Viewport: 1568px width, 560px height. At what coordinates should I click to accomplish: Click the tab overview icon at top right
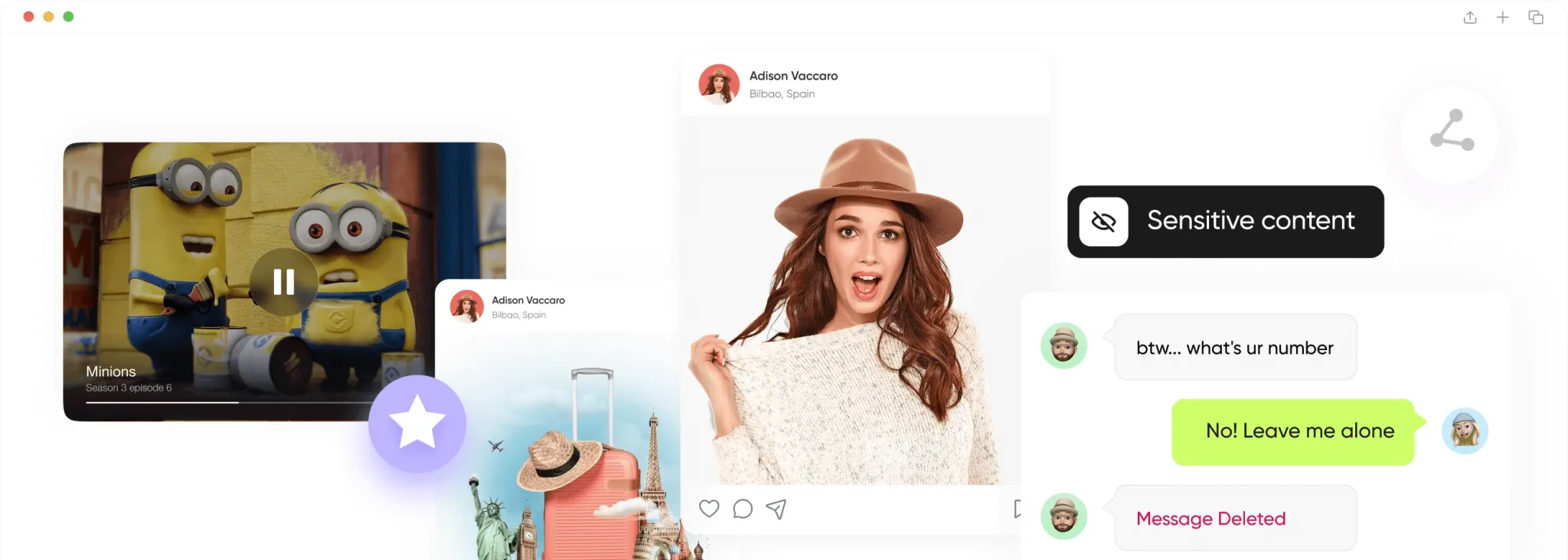[x=1536, y=18]
